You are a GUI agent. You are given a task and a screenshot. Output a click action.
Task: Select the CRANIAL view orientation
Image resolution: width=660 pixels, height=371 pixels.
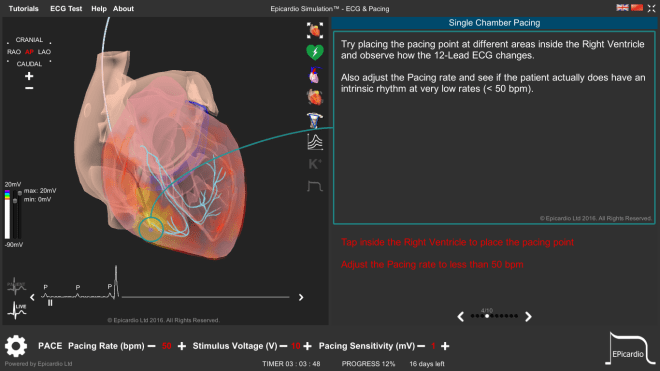click(x=29, y=40)
